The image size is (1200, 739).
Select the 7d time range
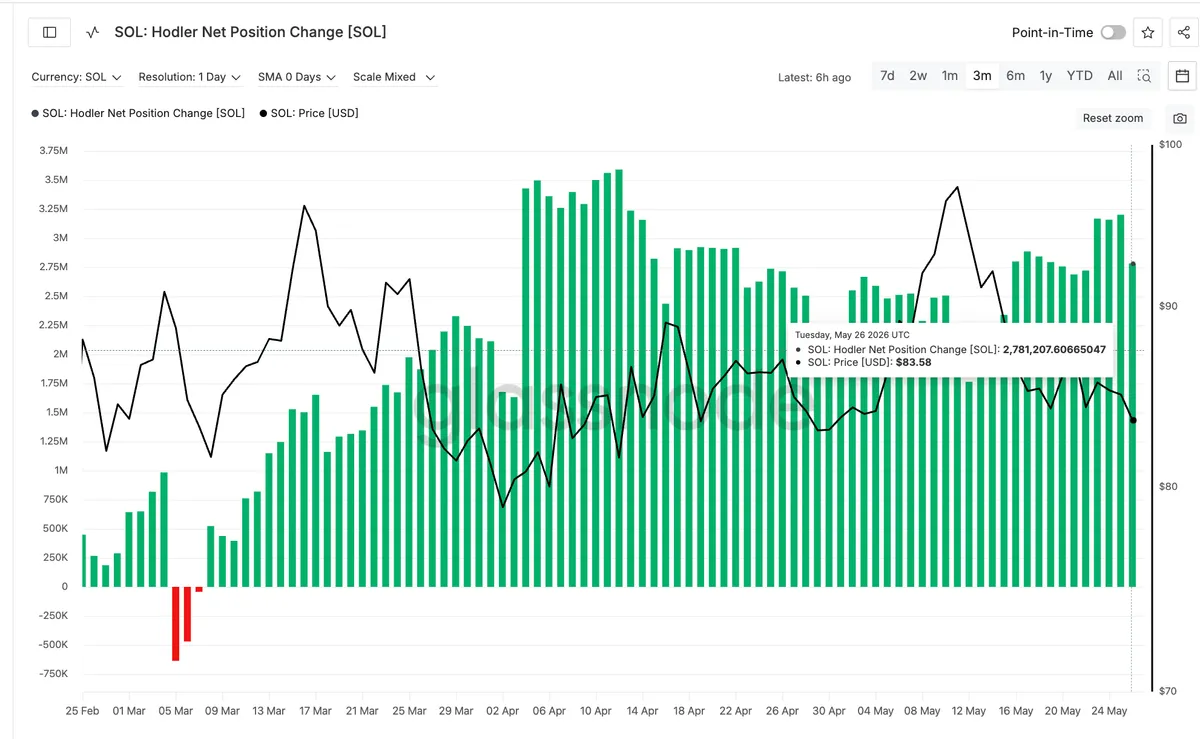click(x=887, y=76)
